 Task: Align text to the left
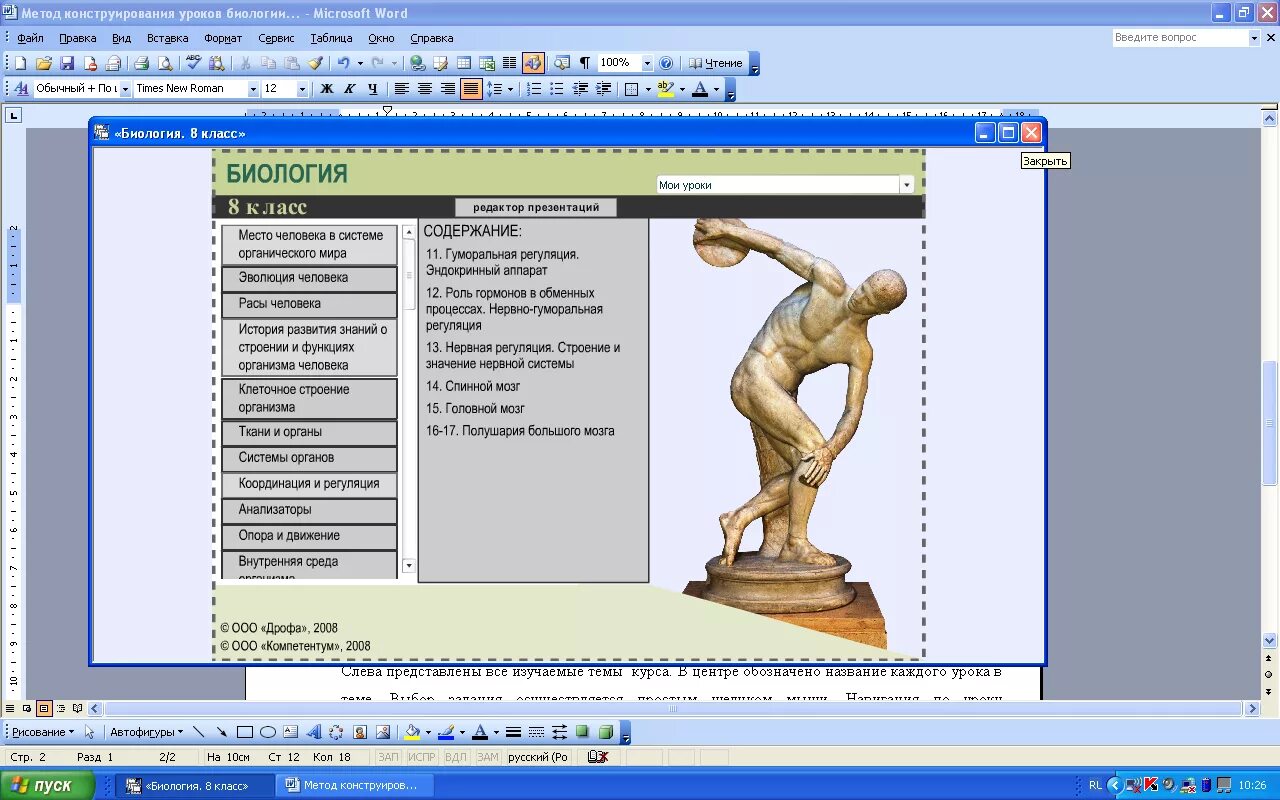coord(401,89)
